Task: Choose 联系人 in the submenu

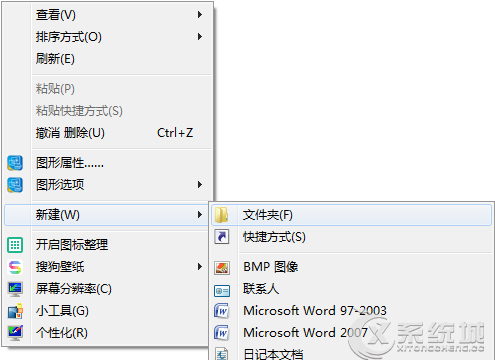Action: tap(352, 289)
